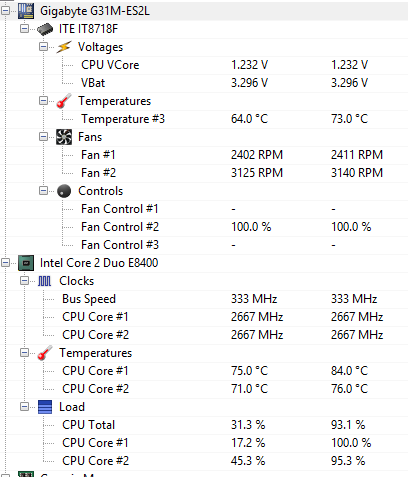Collapse the ITE IT8718F node

tap(24, 29)
